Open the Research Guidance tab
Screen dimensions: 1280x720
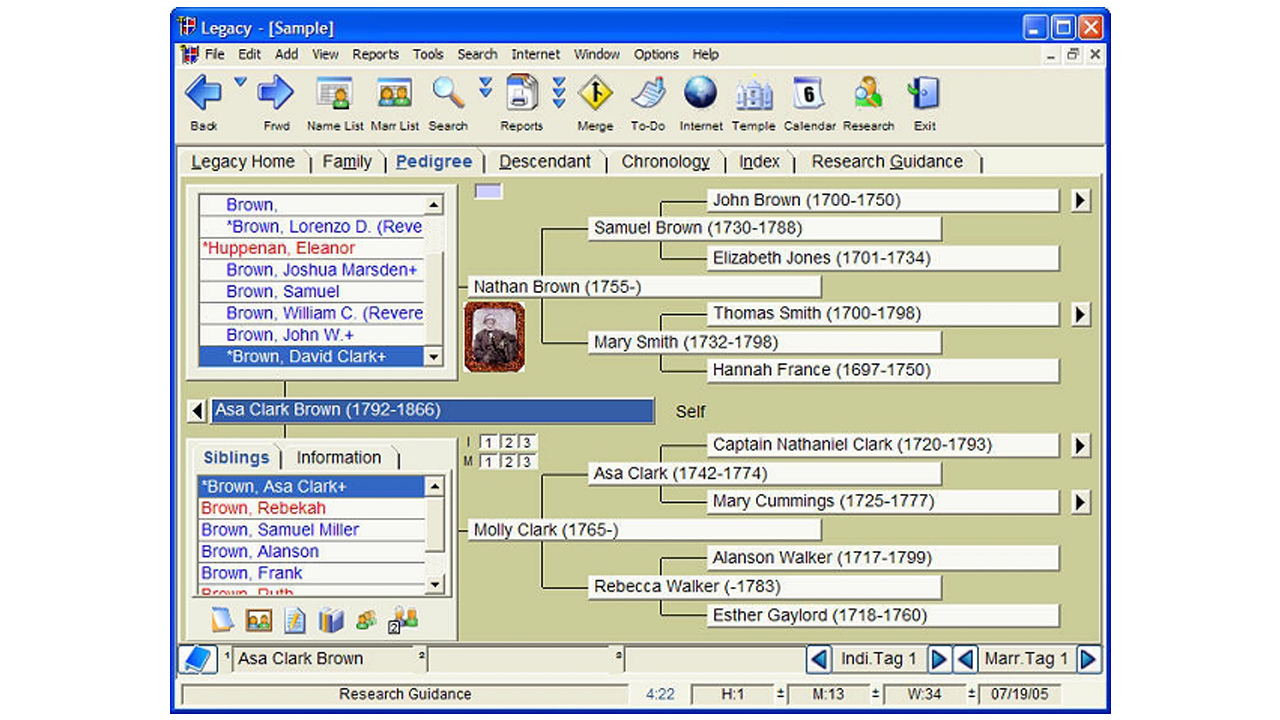pyautogui.click(x=887, y=162)
